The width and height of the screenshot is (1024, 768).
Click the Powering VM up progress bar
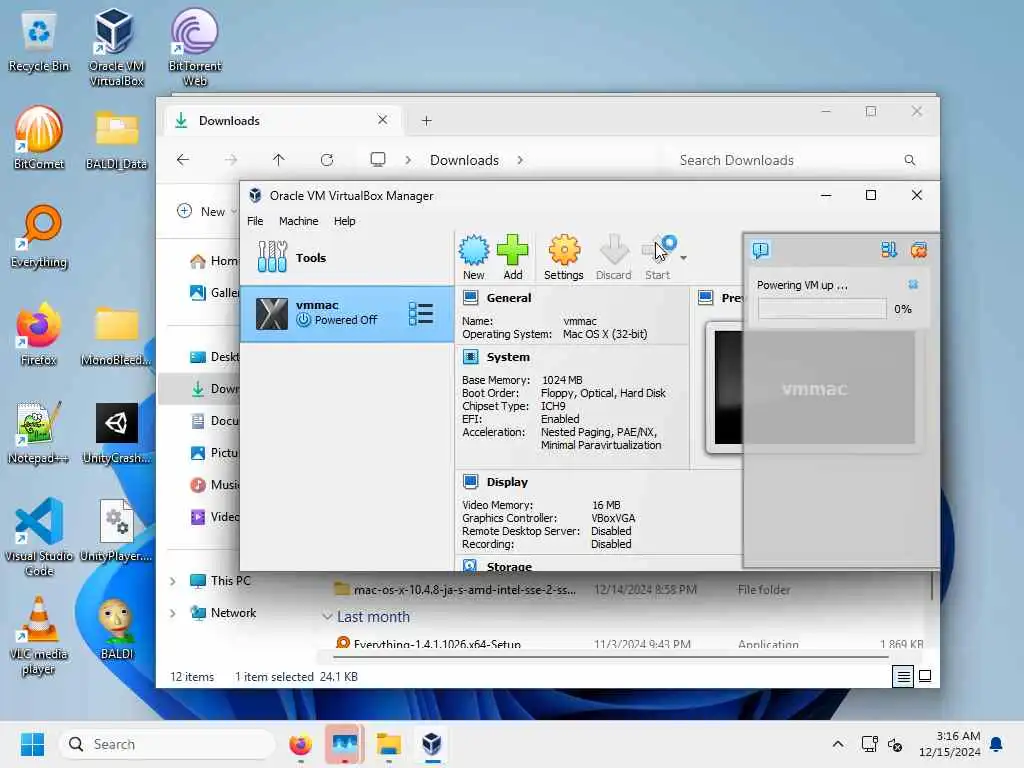(x=822, y=309)
